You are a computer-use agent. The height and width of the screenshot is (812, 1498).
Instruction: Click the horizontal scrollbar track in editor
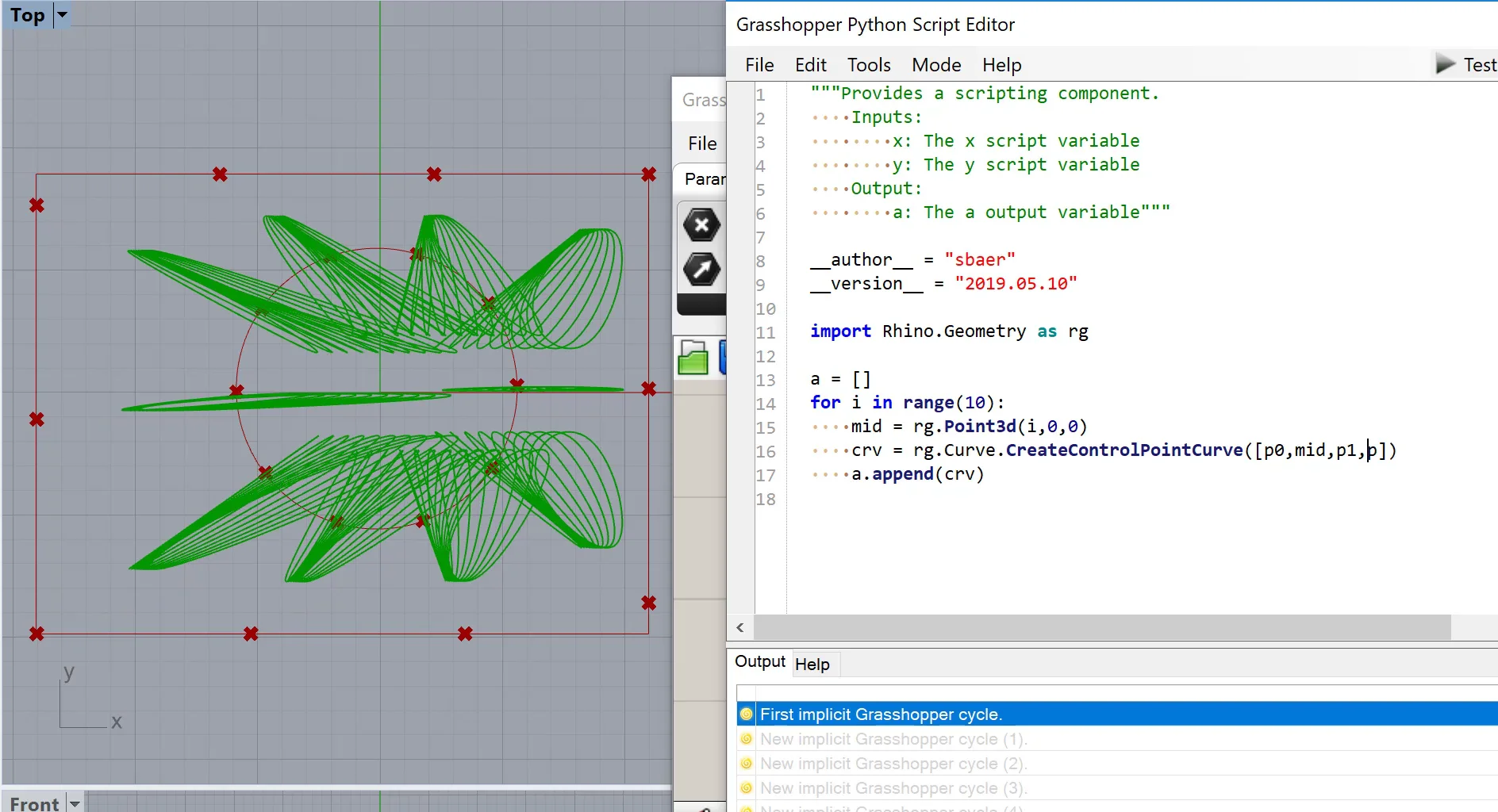pyautogui.click(x=1101, y=628)
